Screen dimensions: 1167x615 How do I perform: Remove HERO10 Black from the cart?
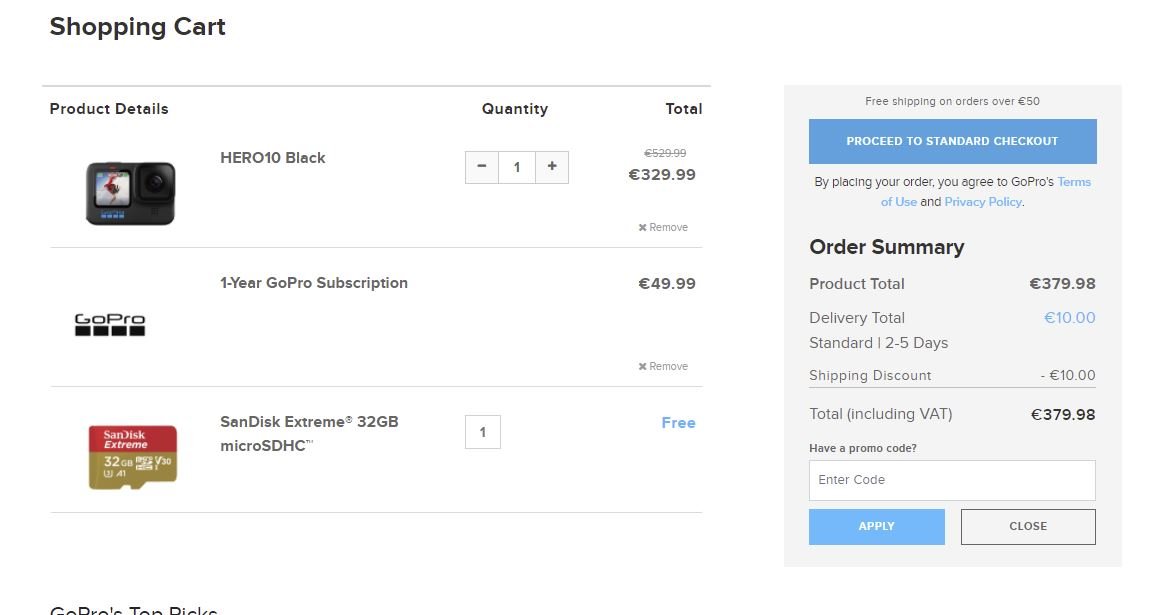(662, 227)
